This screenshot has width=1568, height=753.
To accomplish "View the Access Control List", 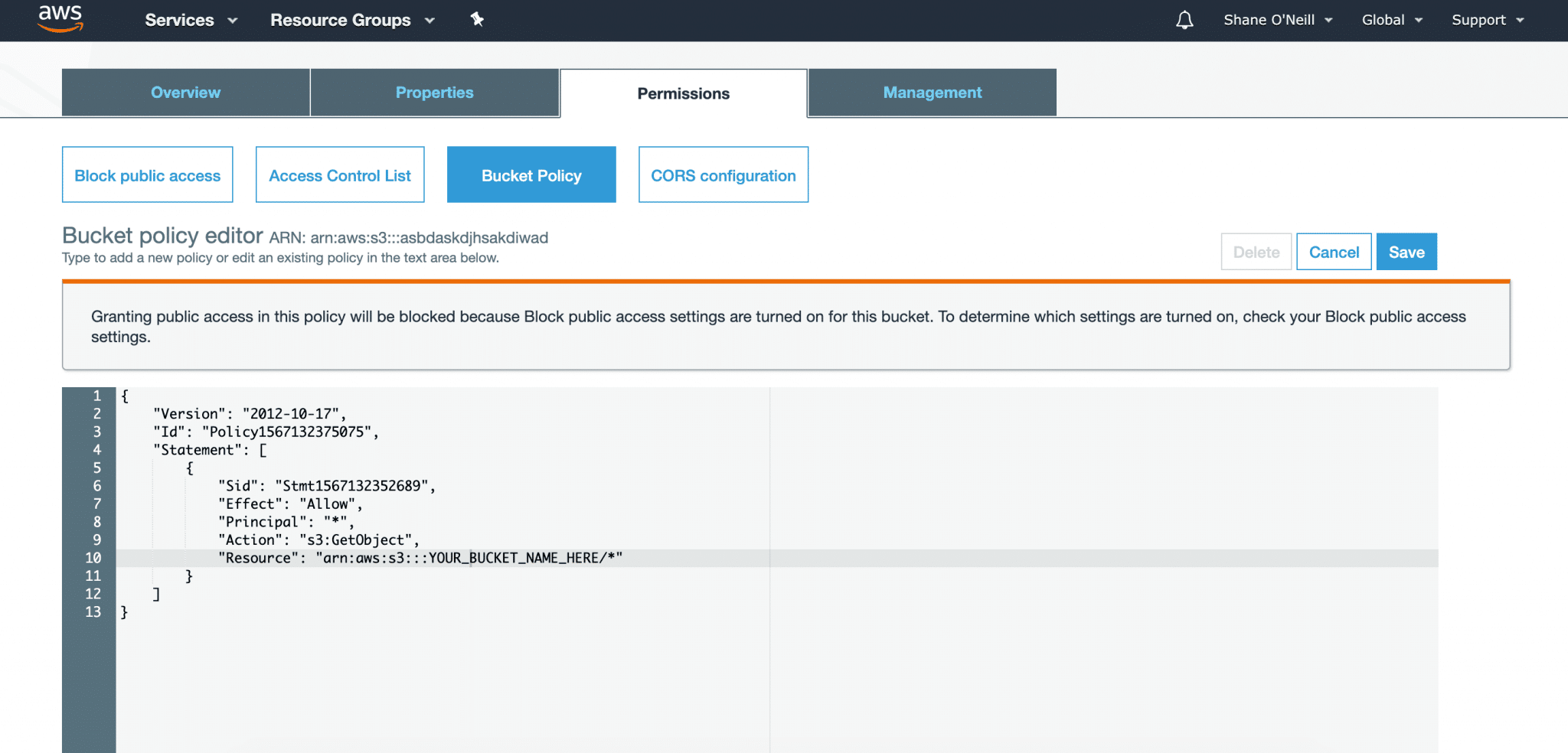I will click(339, 174).
